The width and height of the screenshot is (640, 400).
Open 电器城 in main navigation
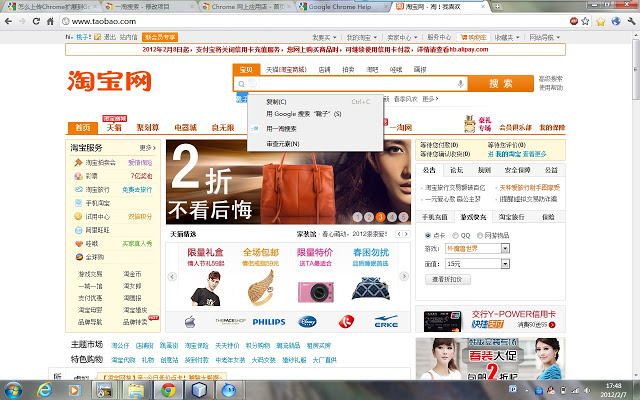185,128
